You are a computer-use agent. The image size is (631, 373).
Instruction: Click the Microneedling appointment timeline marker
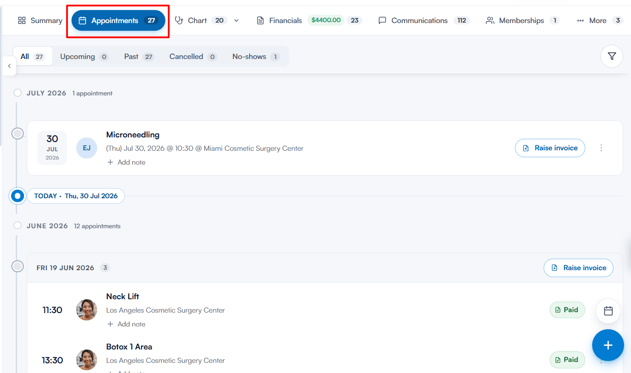click(x=17, y=134)
